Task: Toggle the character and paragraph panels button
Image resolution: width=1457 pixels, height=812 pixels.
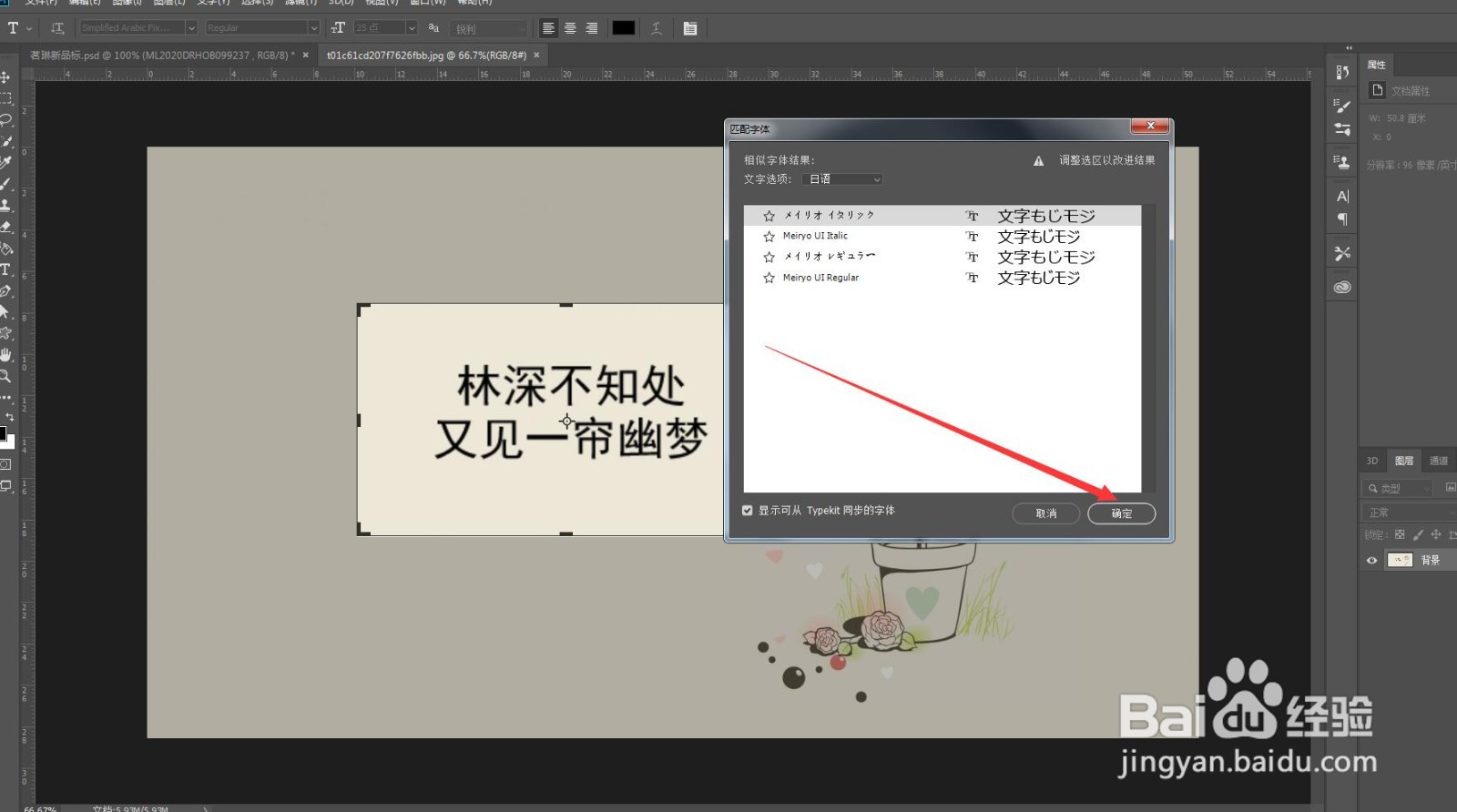Action: click(x=690, y=28)
